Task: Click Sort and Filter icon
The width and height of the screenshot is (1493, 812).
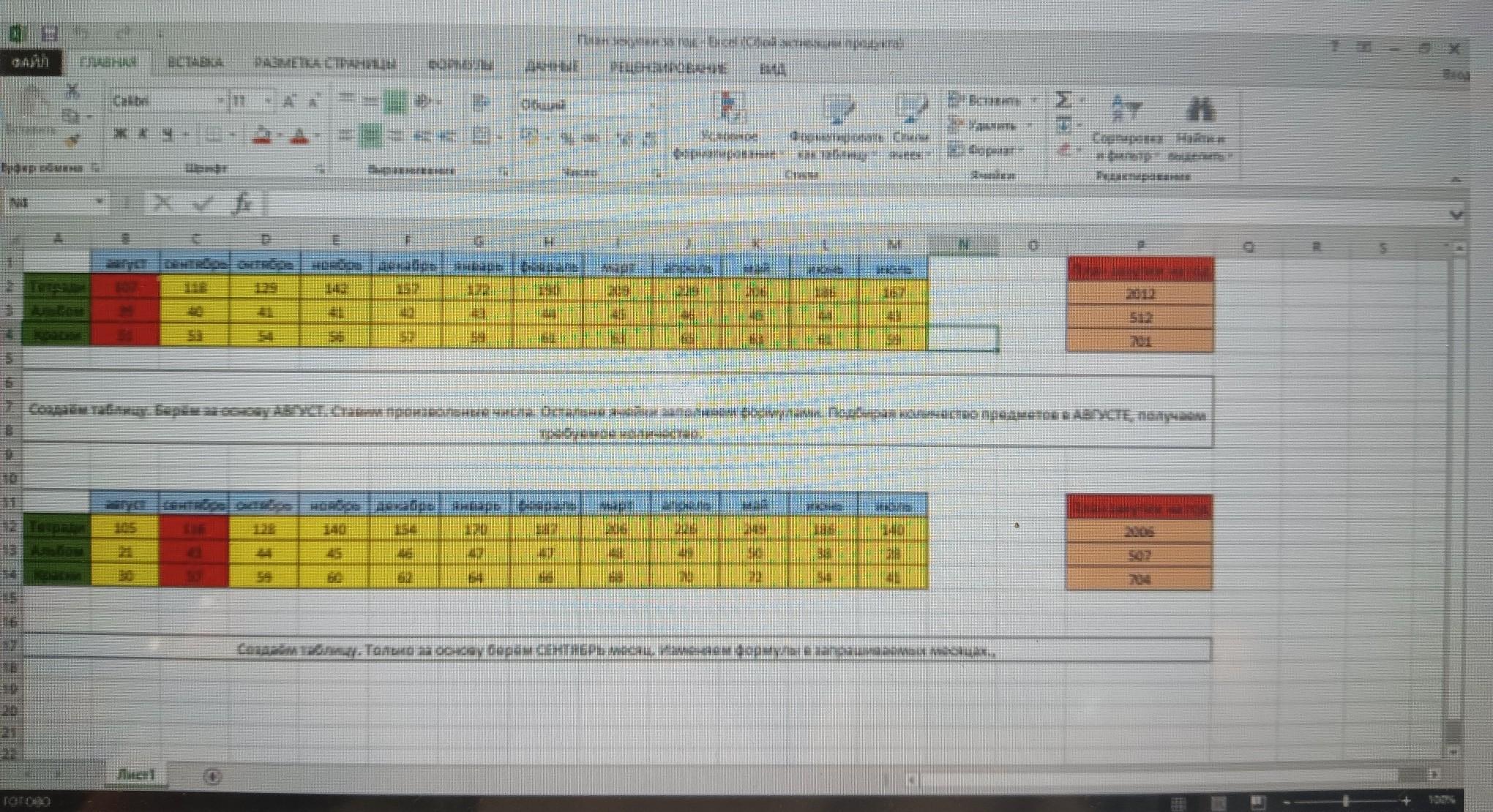Action: point(1126,110)
